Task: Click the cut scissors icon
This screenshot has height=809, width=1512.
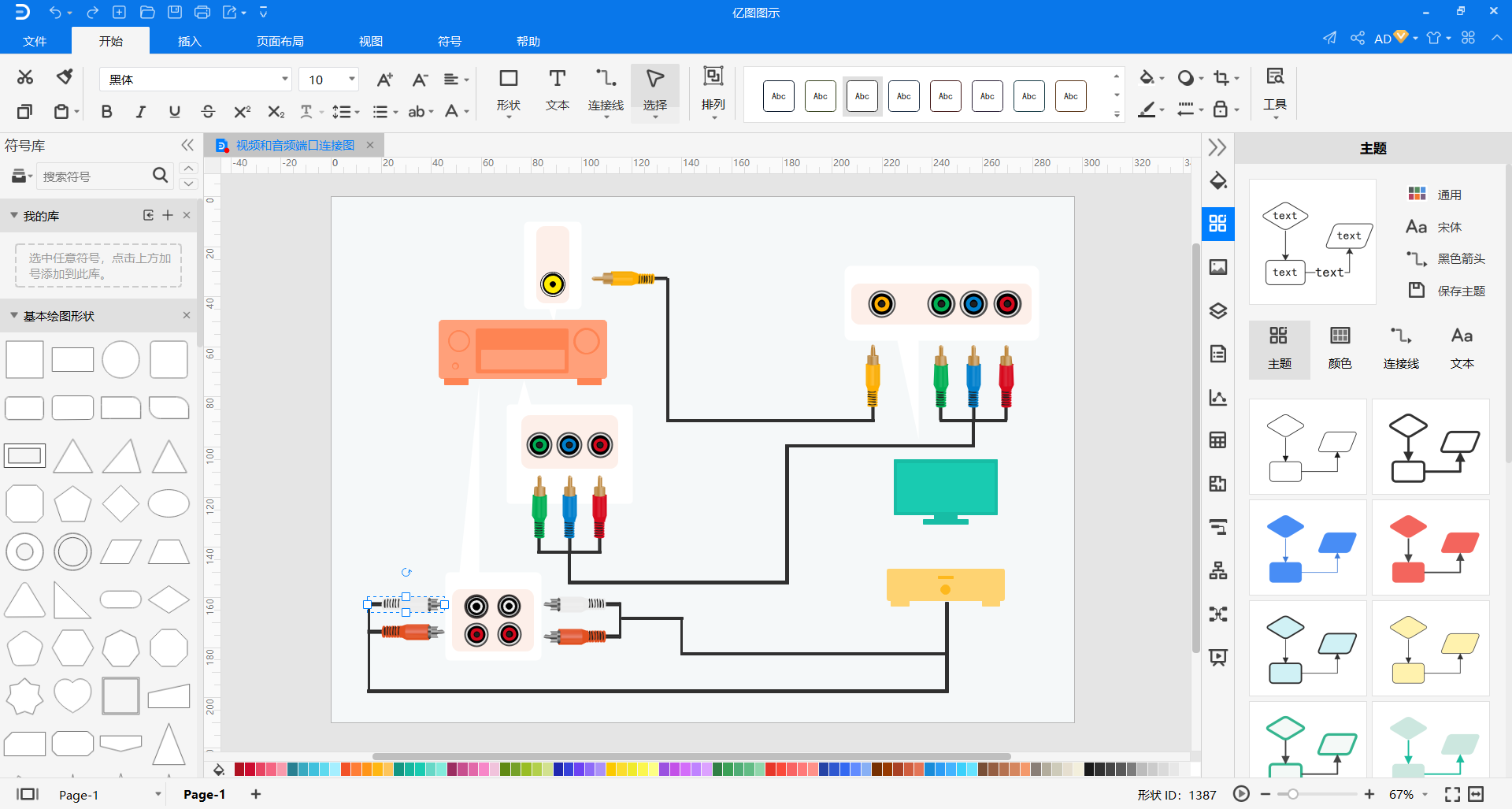Action: (25, 77)
